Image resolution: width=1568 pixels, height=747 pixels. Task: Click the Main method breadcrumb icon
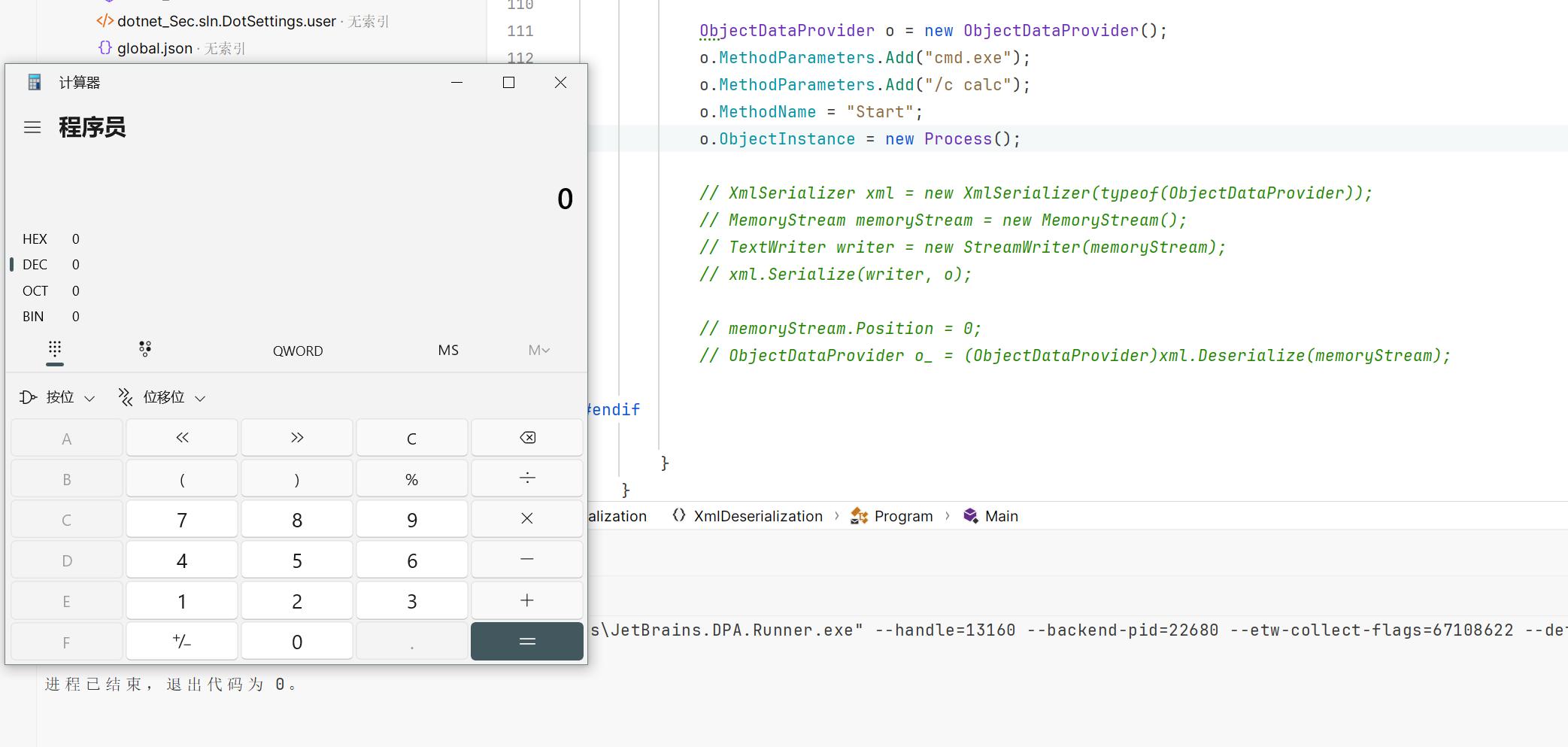click(971, 516)
